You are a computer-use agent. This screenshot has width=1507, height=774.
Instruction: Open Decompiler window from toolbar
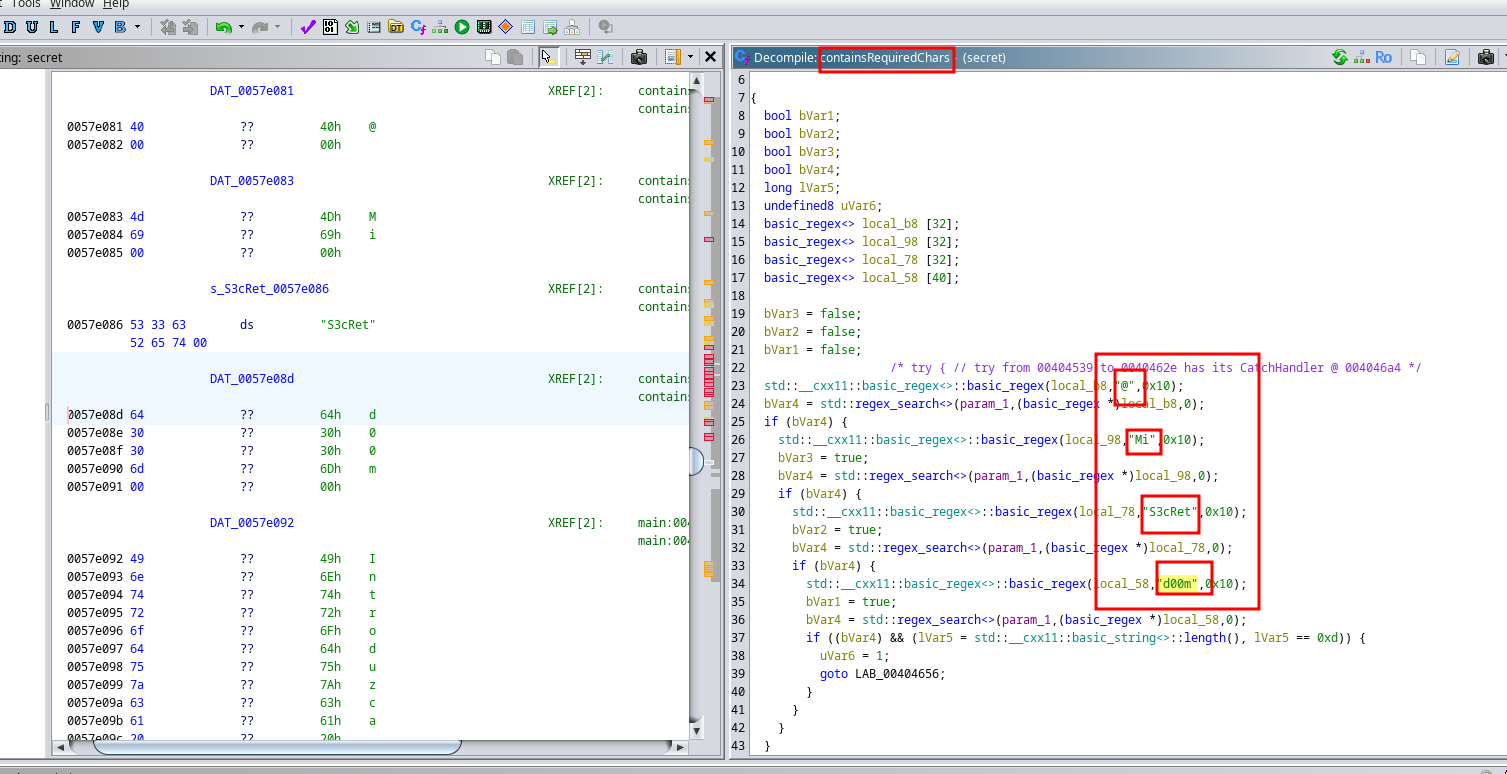pos(418,27)
